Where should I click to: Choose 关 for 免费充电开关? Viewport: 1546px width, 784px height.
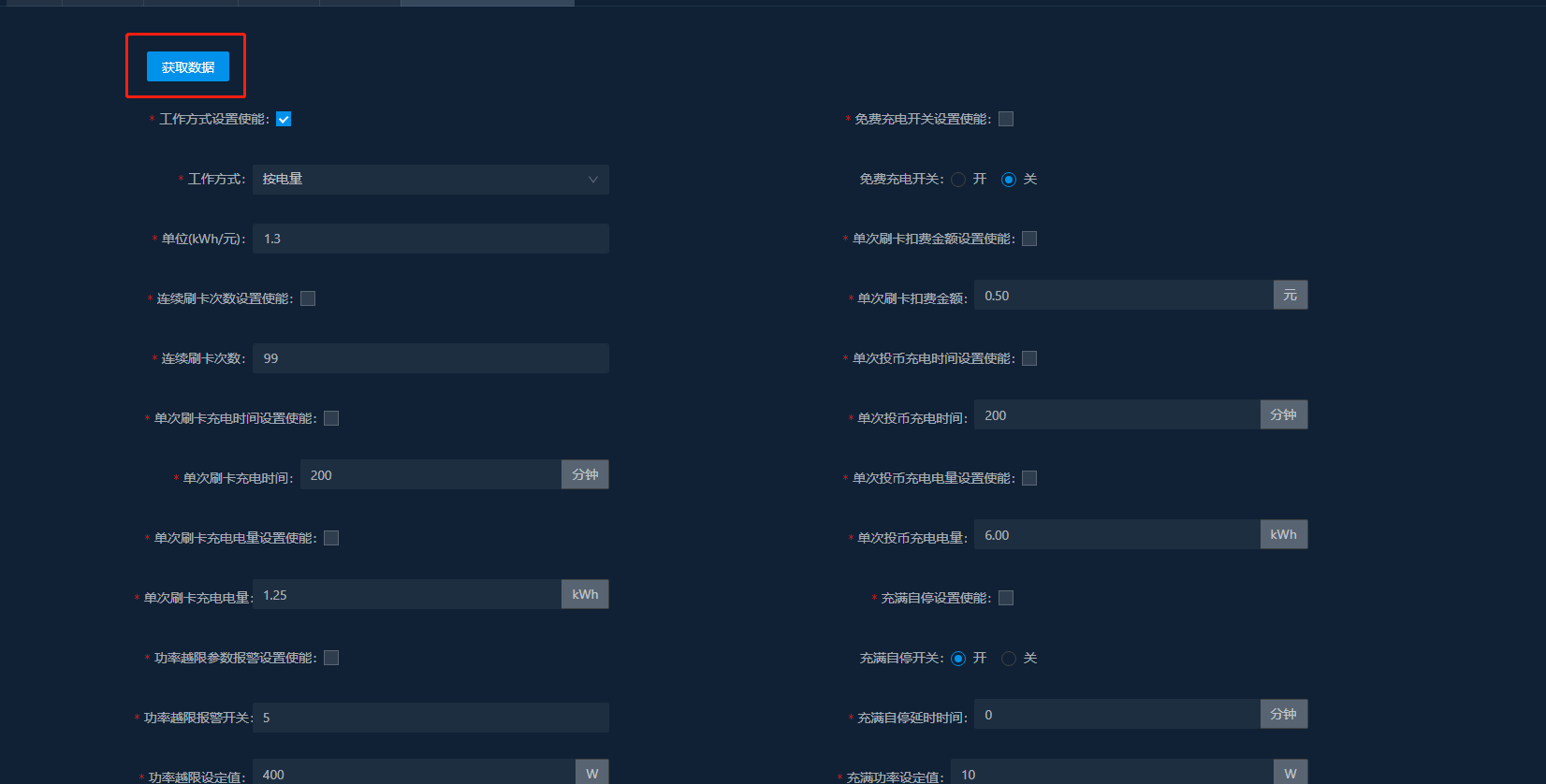[x=1009, y=180]
